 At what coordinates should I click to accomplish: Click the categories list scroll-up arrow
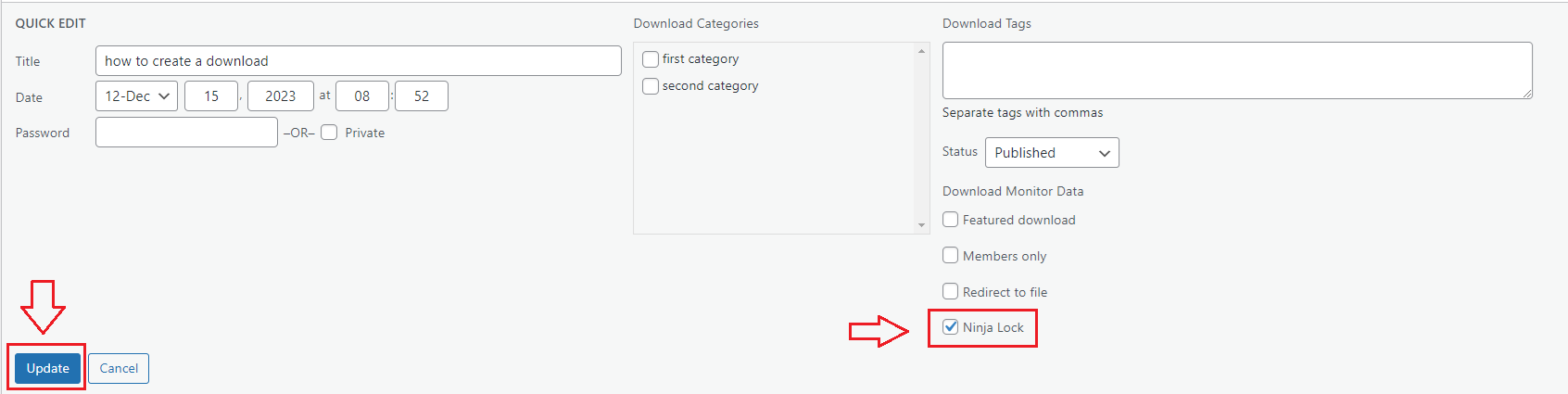[921, 51]
